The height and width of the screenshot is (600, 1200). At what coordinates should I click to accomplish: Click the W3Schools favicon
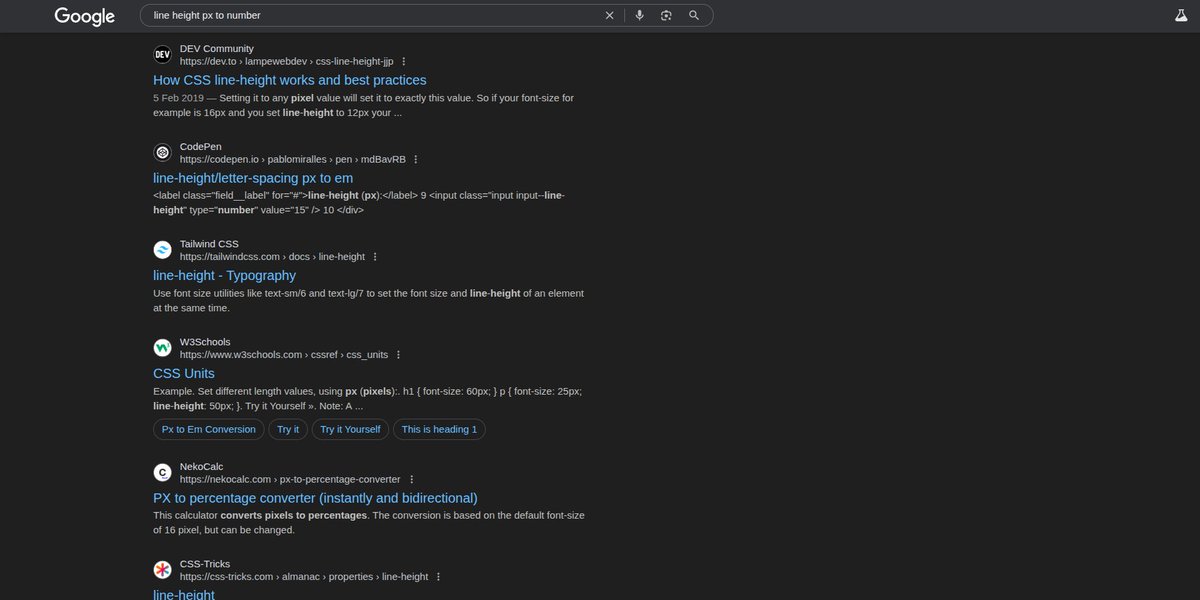[x=162, y=348]
